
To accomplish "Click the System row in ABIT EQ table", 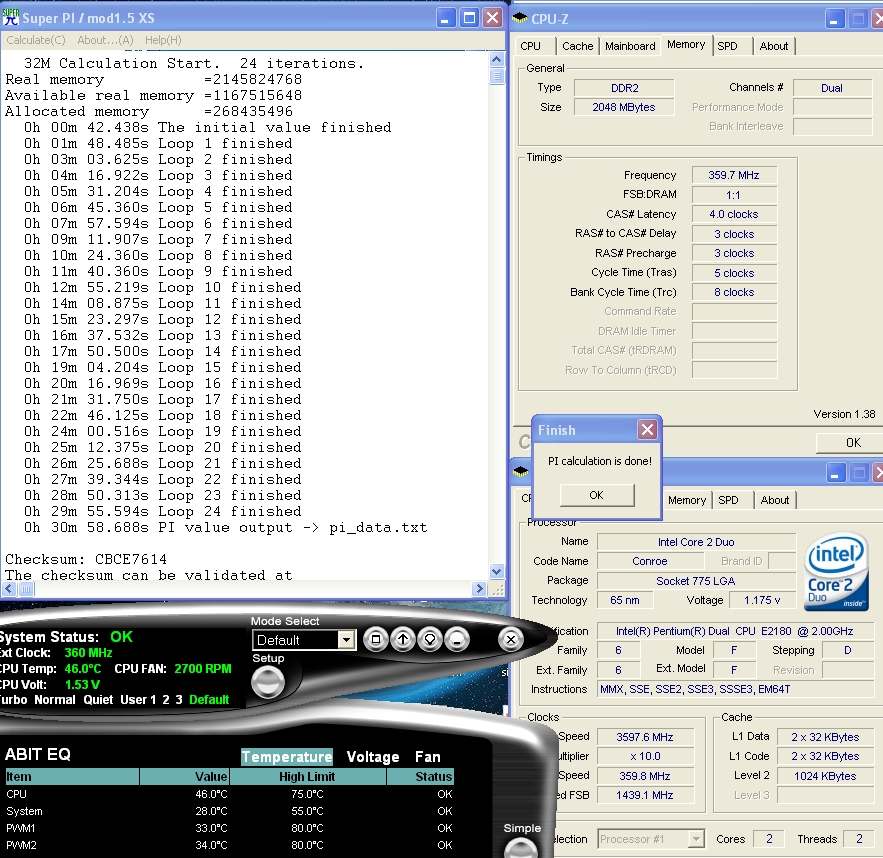I will pyautogui.click(x=229, y=811).
